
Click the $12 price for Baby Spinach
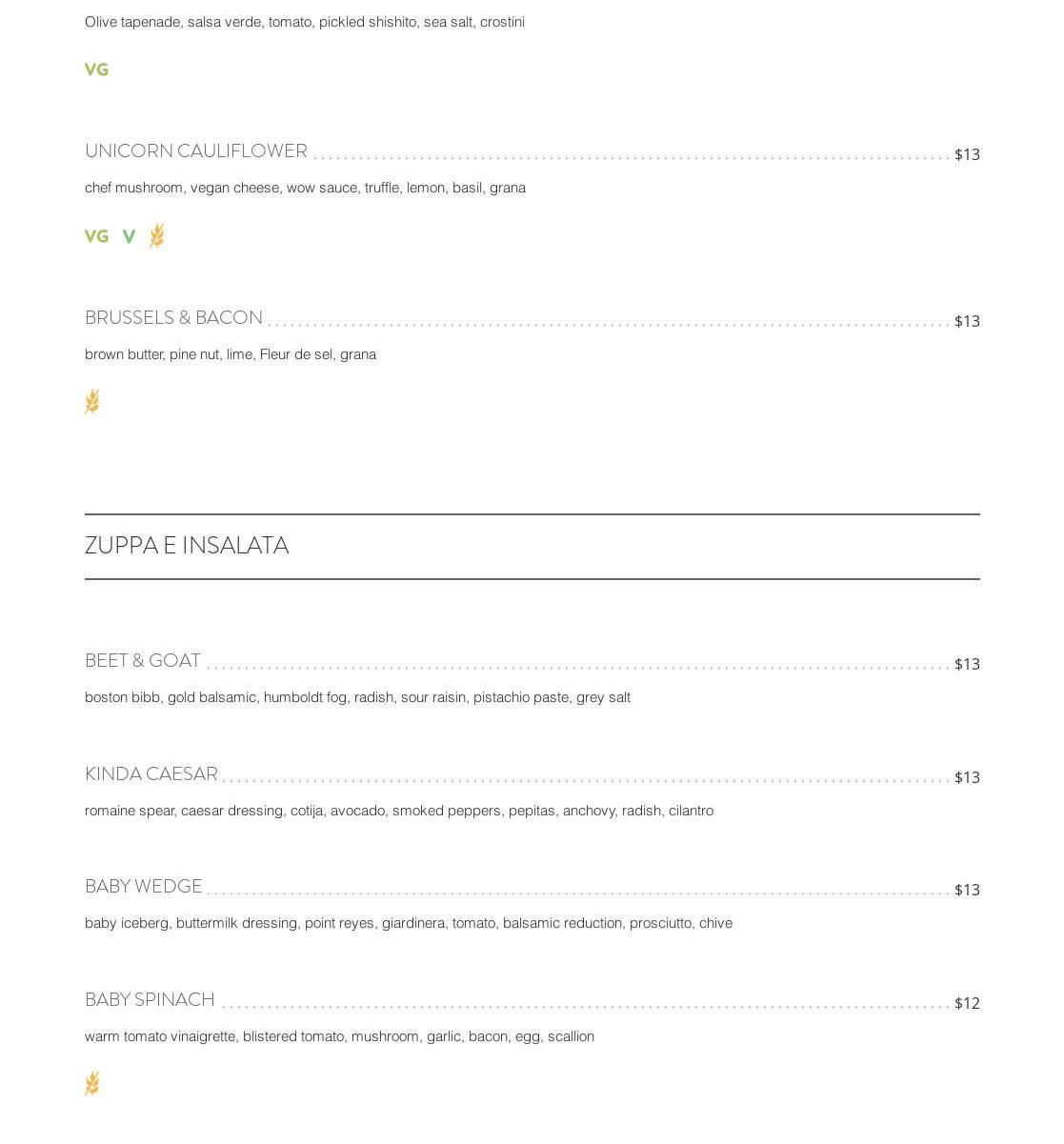(x=967, y=1003)
